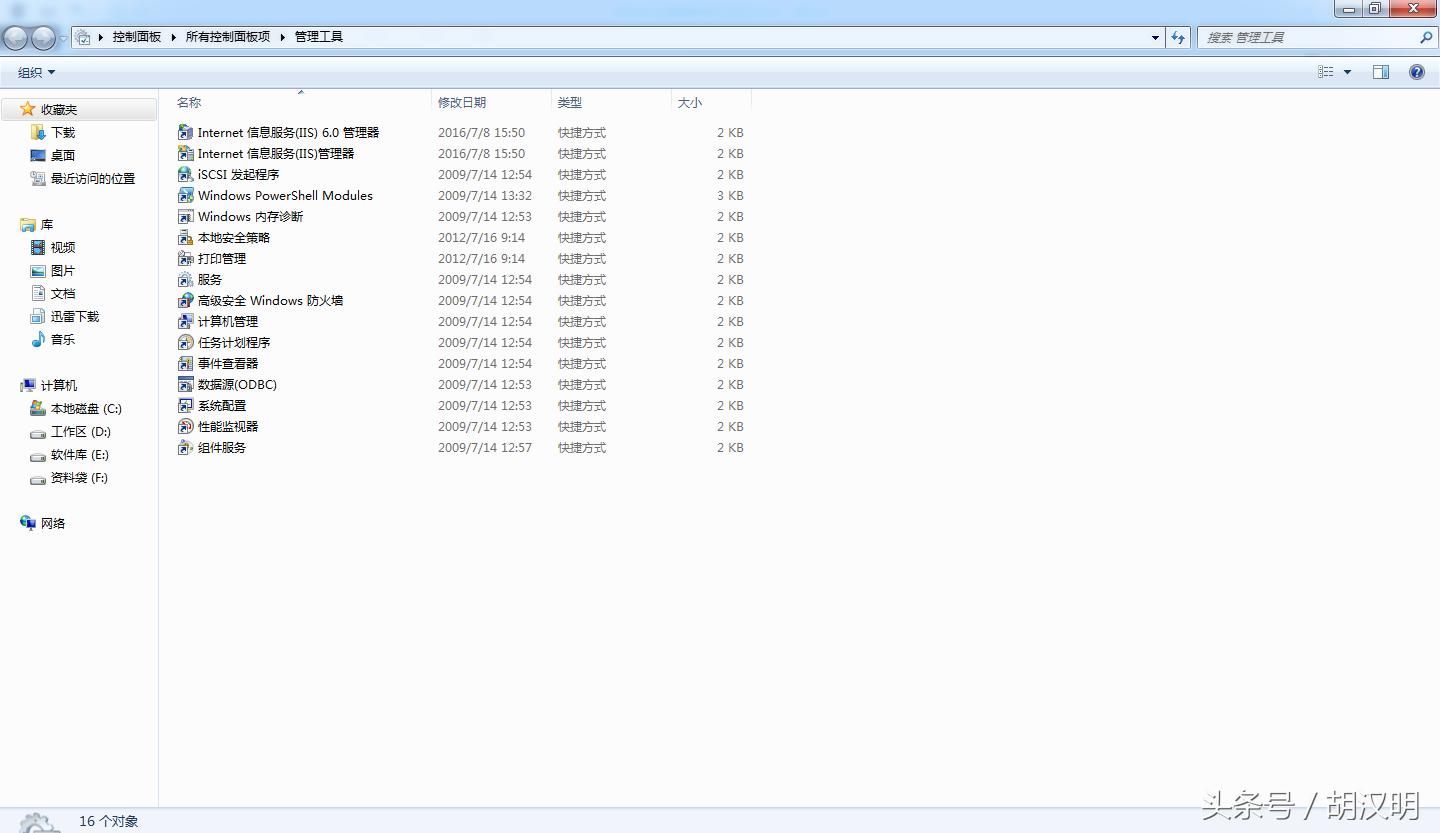Viewport: 1440px width, 833px height.
Task: Click the 快捷方式 type of 组件服务
Action: (x=582, y=447)
